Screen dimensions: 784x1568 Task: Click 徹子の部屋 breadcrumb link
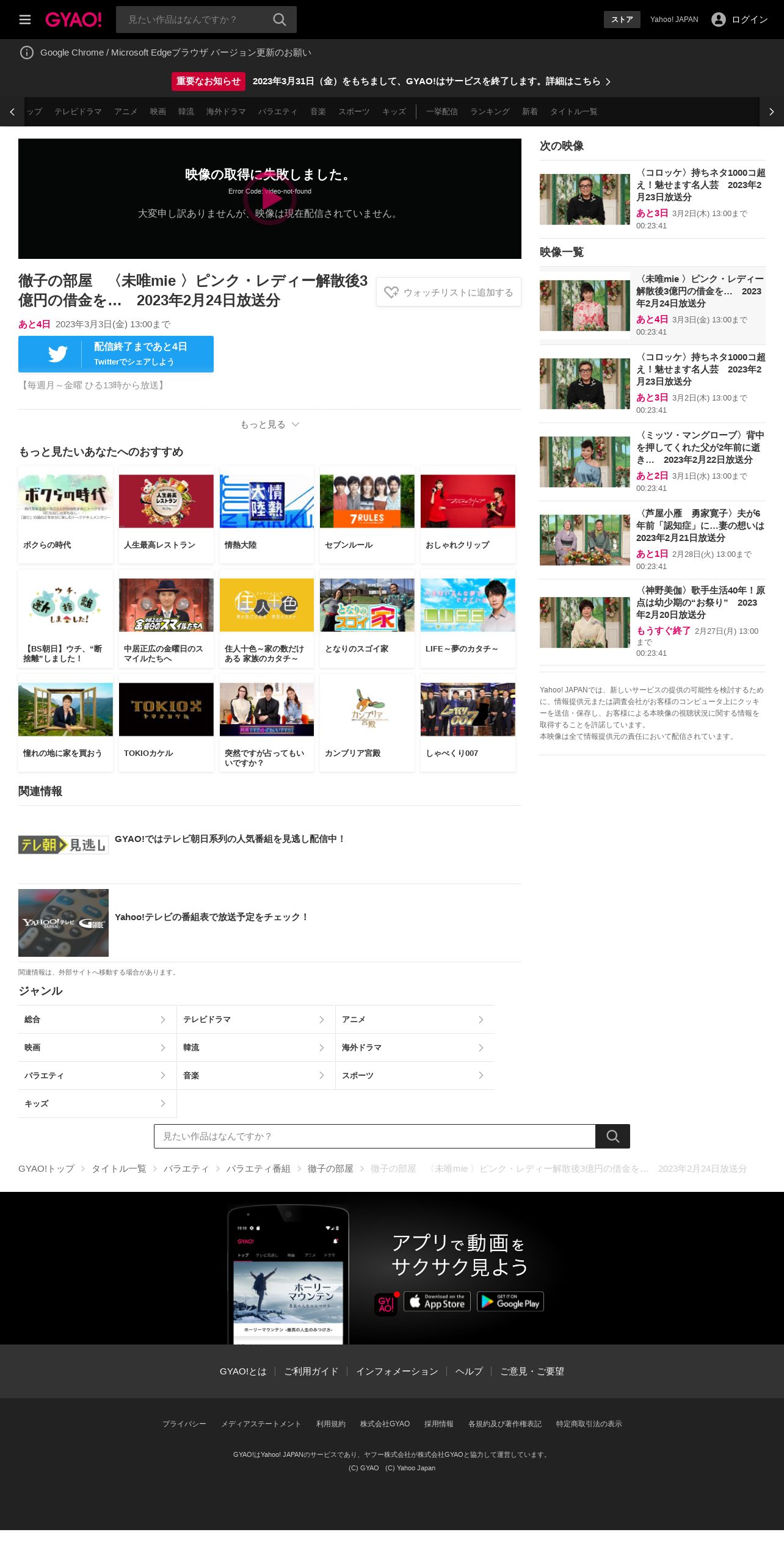pyautogui.click(x=330, y=1169)
